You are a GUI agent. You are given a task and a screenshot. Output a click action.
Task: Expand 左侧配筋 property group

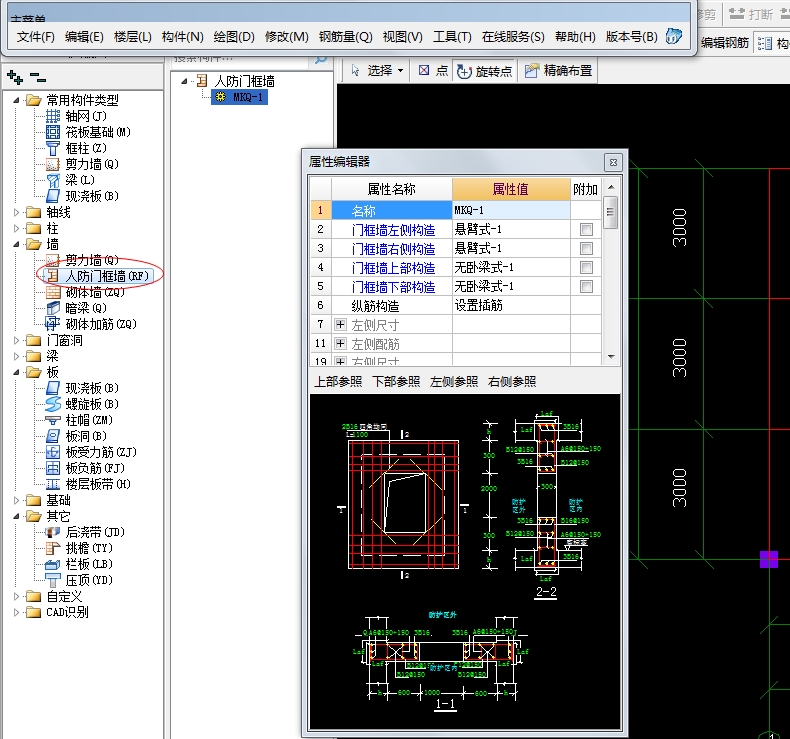[341, 344]
